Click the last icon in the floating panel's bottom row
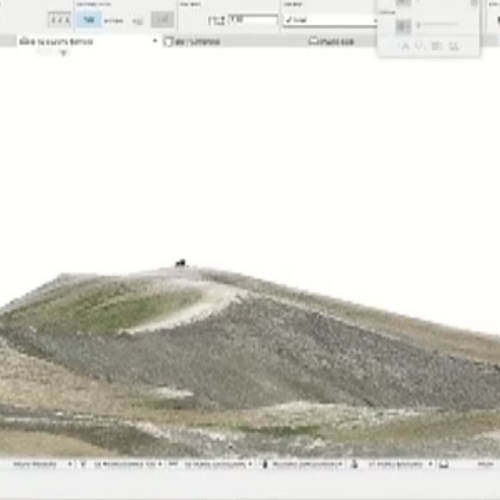The image size is (500, 500). tap(454, 46)
